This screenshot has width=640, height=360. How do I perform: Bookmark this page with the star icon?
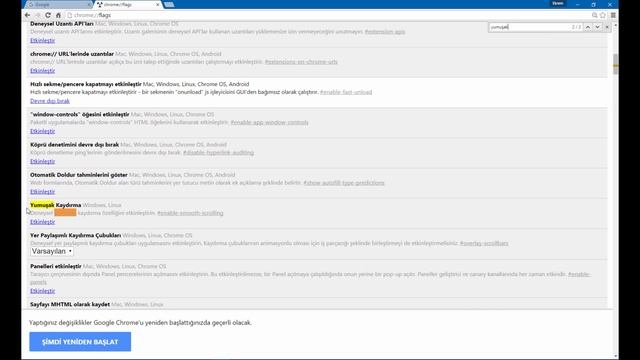point(603,15)
